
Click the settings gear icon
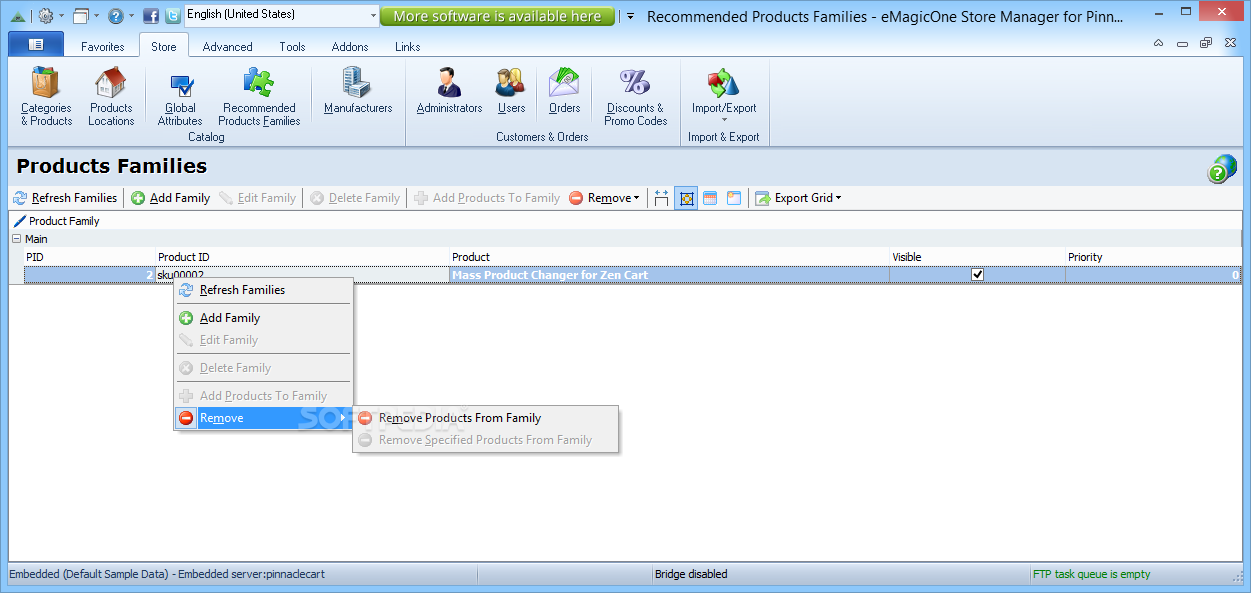[45, 16]
